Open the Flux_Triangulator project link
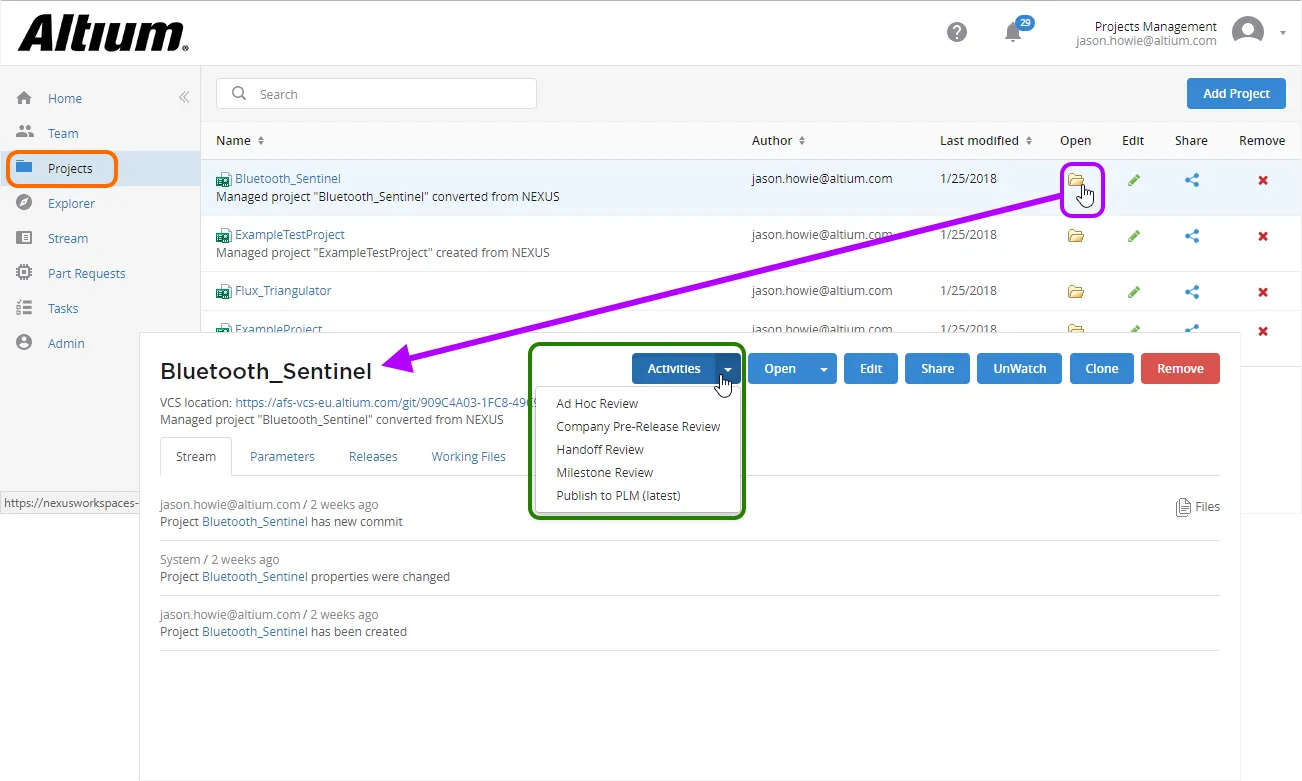 pyautogui.click(x=283, y=291)
